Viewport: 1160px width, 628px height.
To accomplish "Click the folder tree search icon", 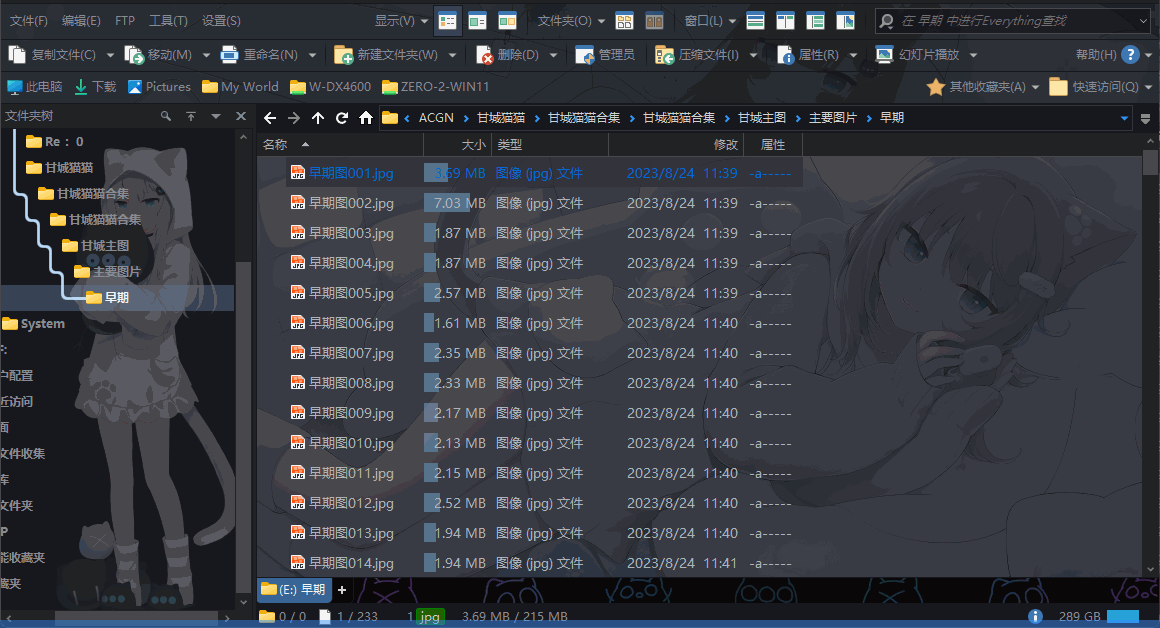I will [x=166, y=117].
